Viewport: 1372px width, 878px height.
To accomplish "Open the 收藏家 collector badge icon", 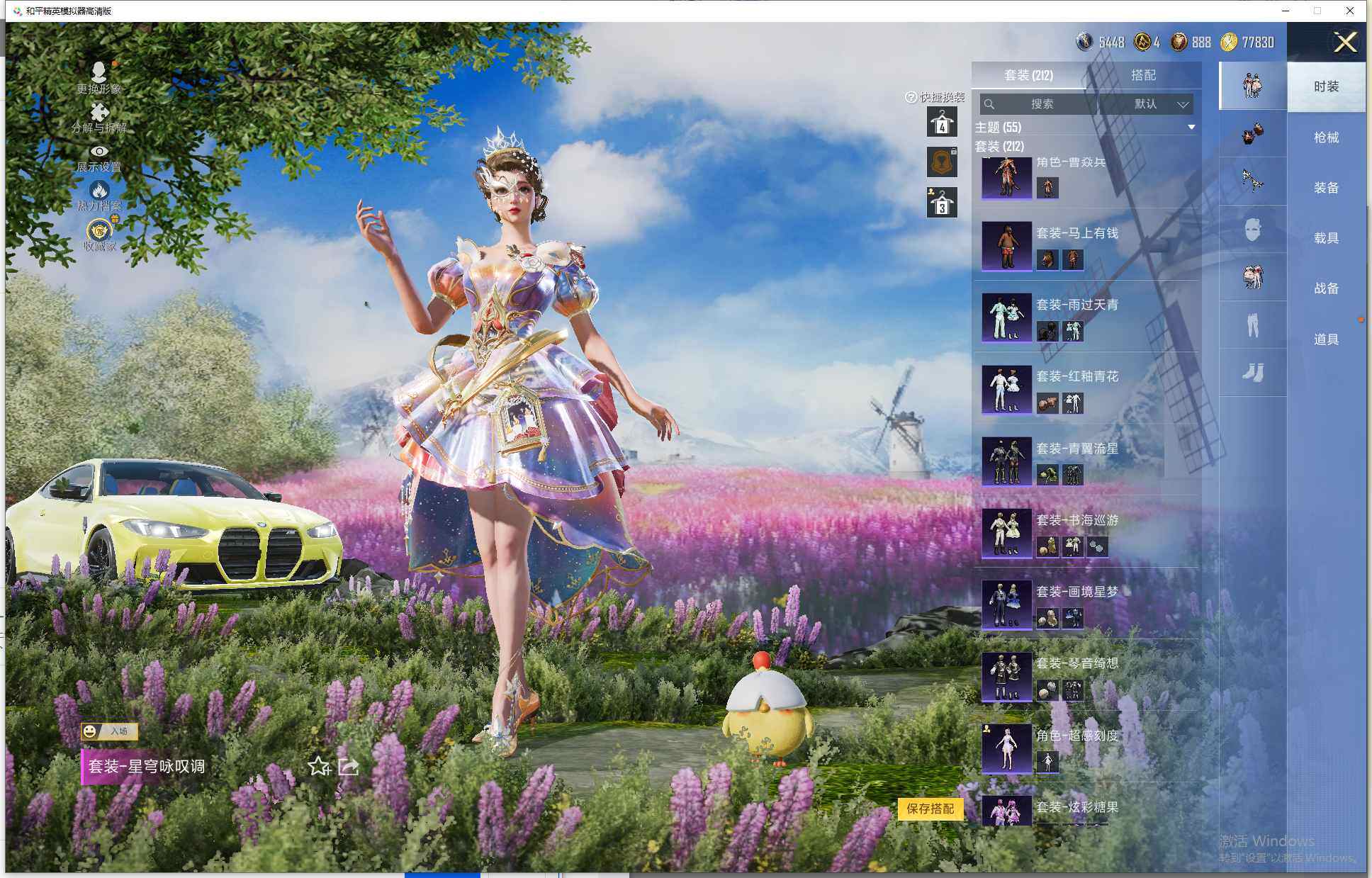I will pyautogui.click(x=99, y=231).
